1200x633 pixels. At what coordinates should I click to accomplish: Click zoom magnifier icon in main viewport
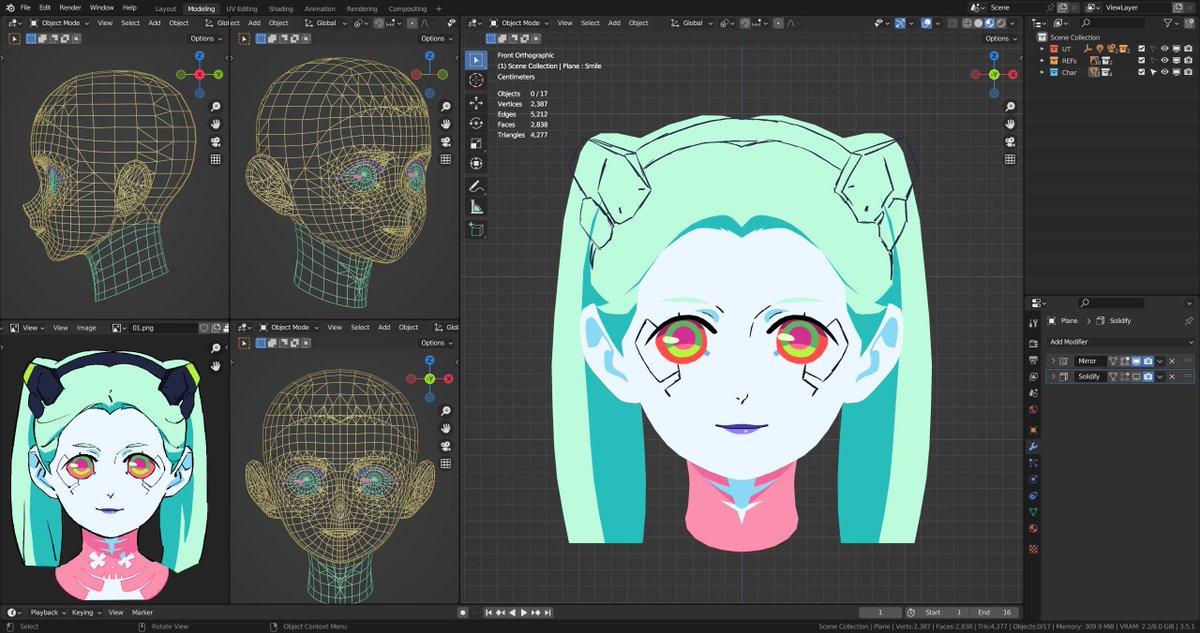coord(1010,107)
